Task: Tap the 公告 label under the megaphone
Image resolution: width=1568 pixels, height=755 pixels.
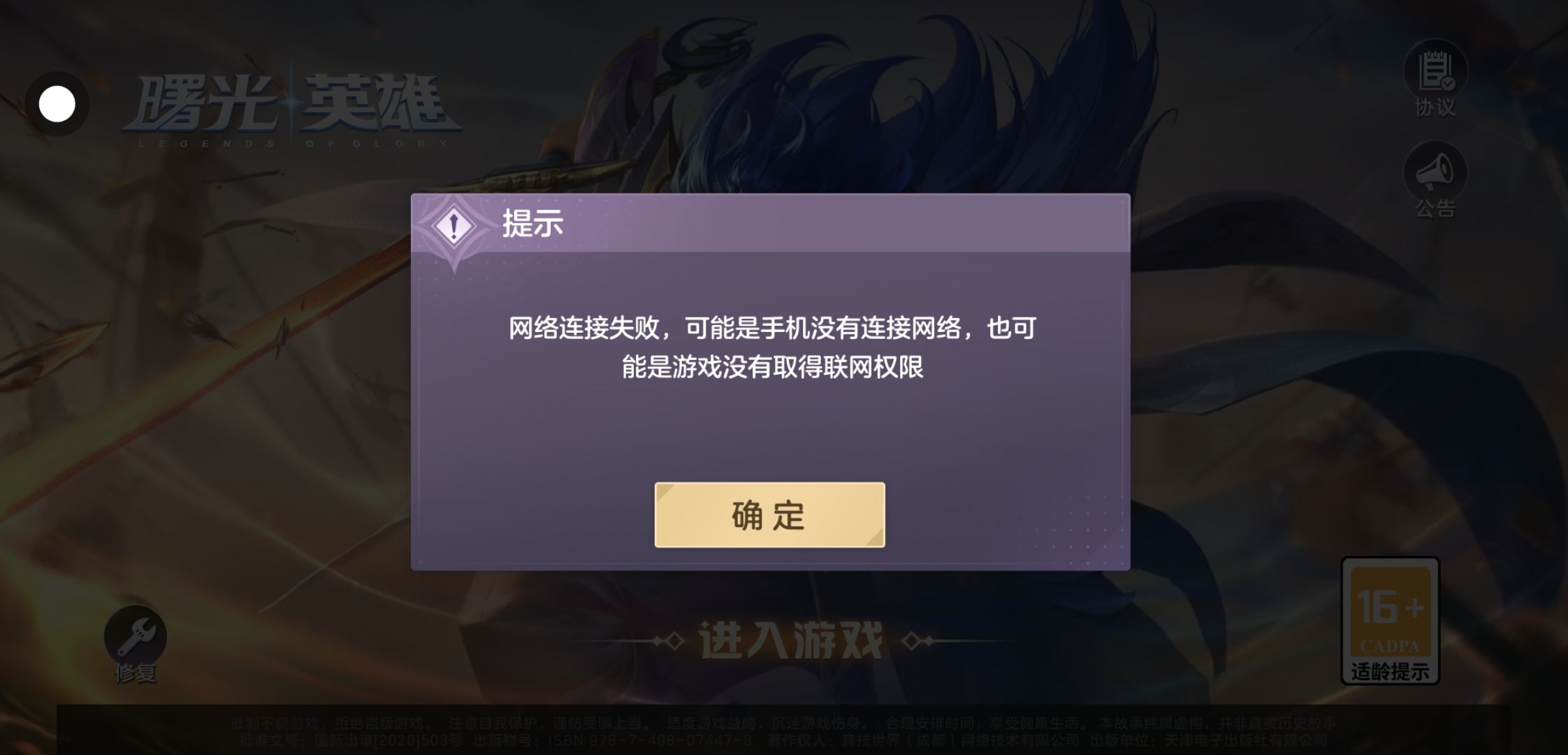Action: point(1435,208)
